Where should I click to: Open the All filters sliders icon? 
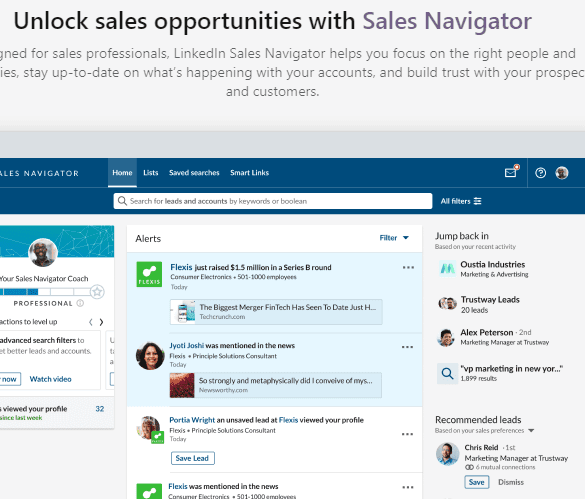[477, 201]
